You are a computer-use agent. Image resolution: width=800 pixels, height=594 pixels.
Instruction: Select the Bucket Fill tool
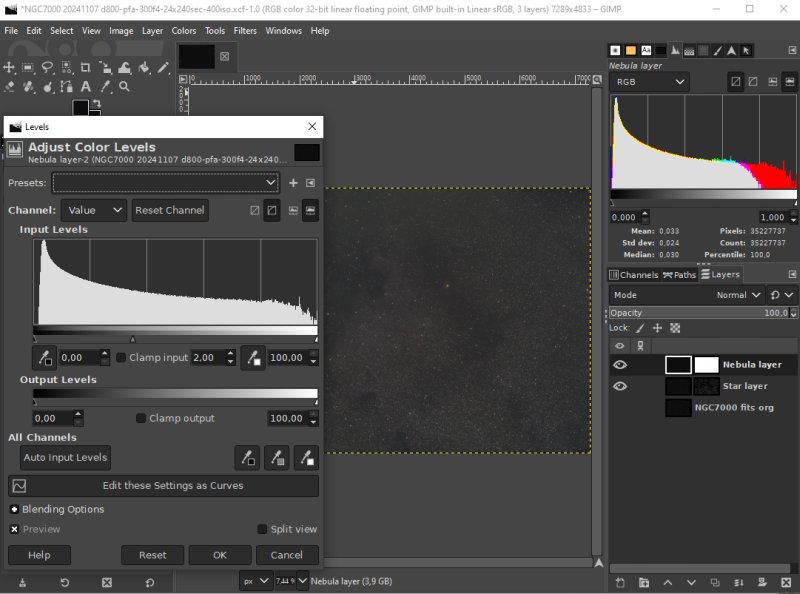[144, 67]
